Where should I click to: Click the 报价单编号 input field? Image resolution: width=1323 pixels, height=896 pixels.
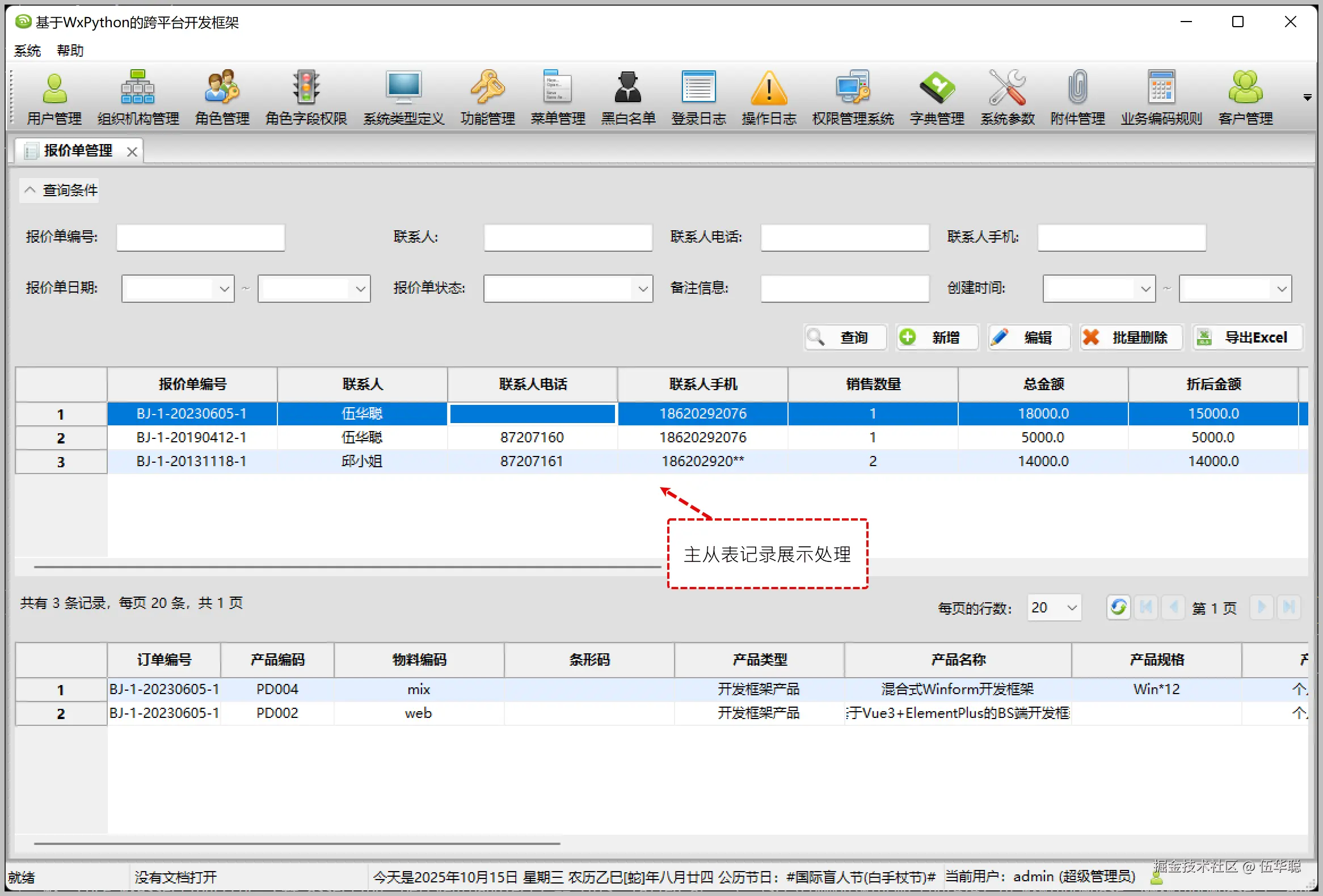200,237
